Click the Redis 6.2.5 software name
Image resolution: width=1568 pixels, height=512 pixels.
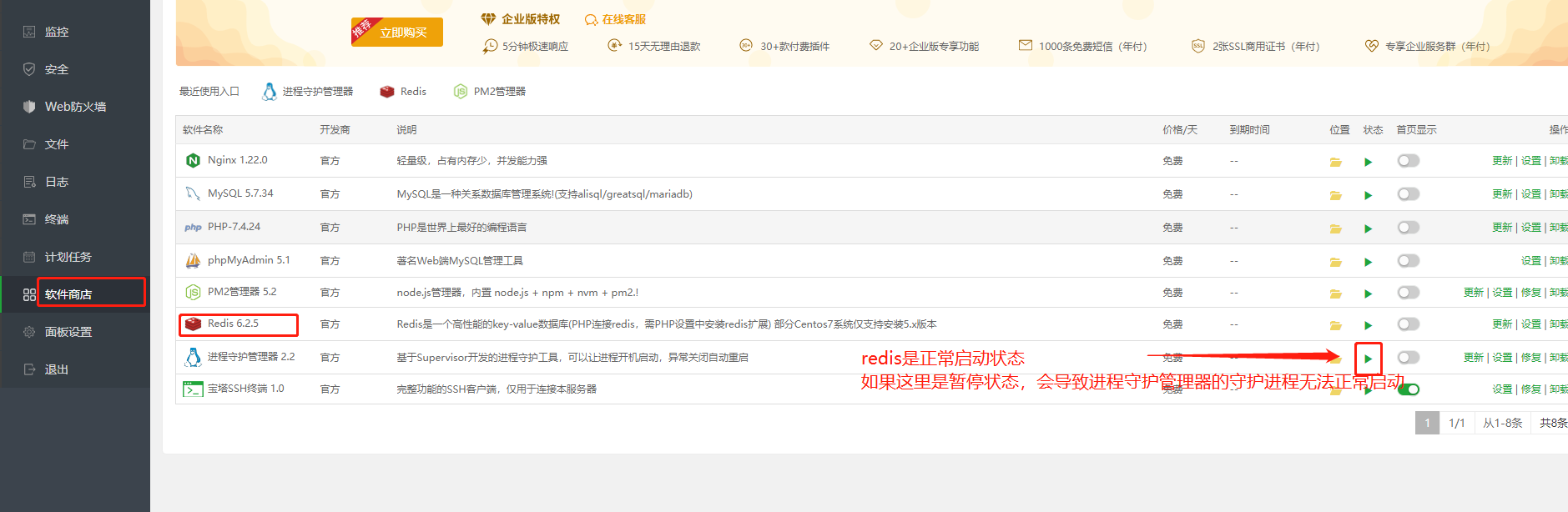(233, 324)
